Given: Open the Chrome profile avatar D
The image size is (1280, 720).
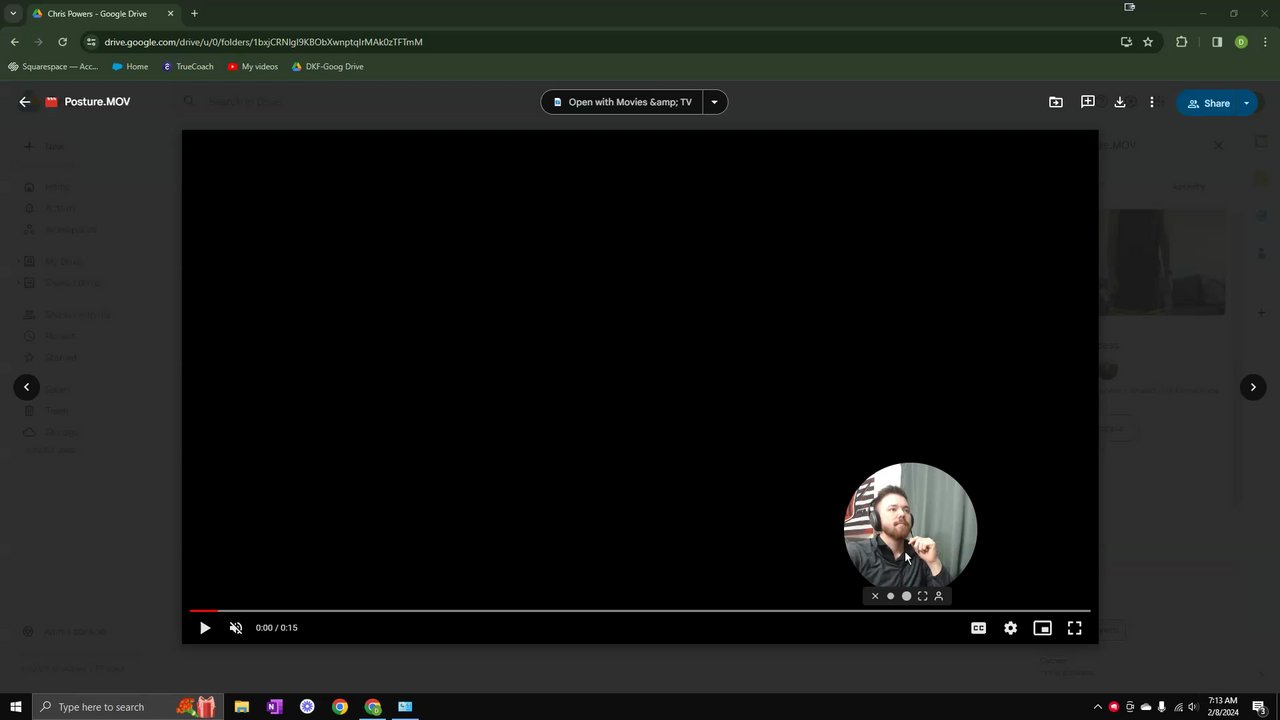Looking at the screenshot, I should click(1241, 42).
